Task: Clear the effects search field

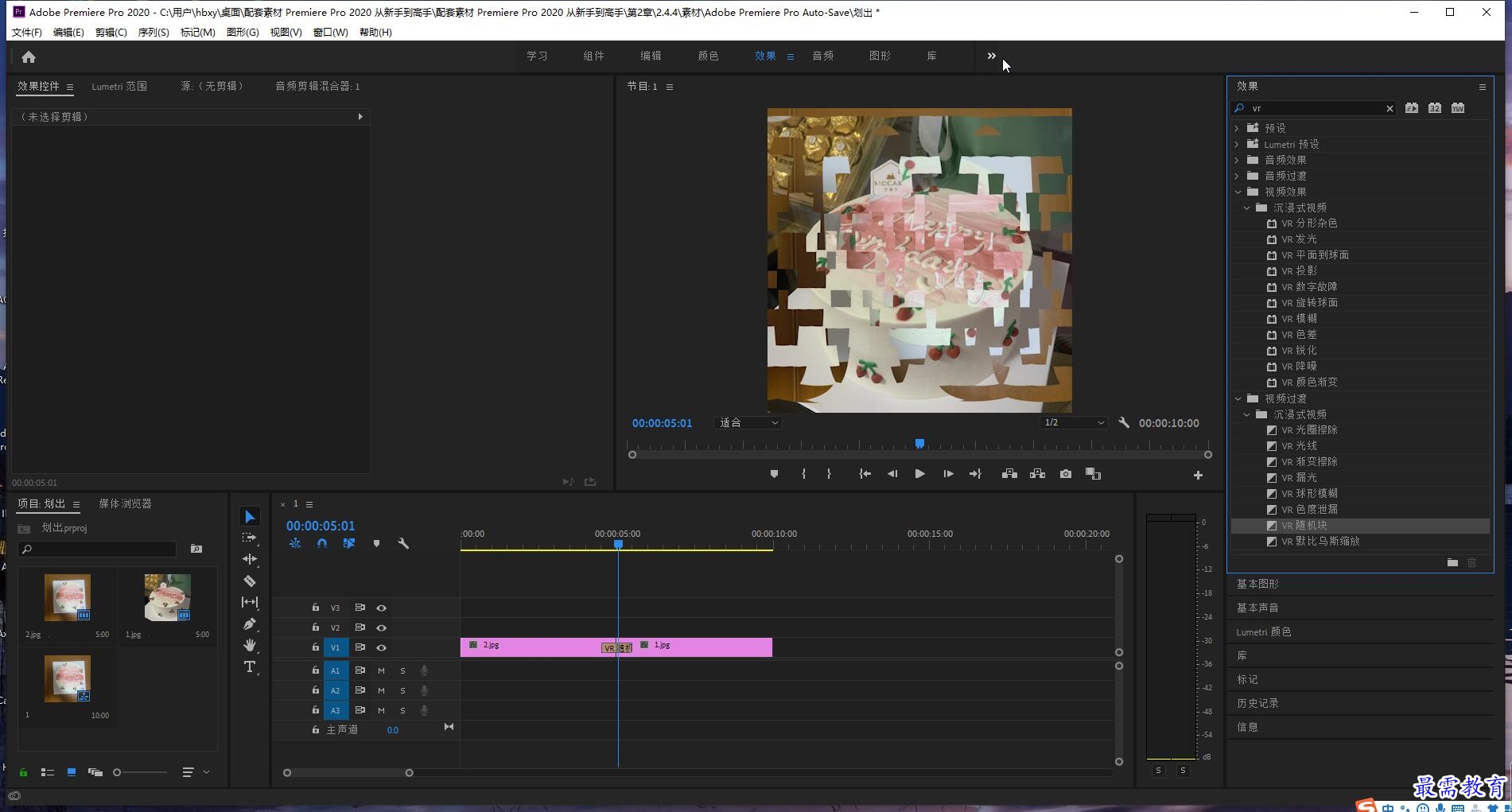Action: (x=1390, y=109)
